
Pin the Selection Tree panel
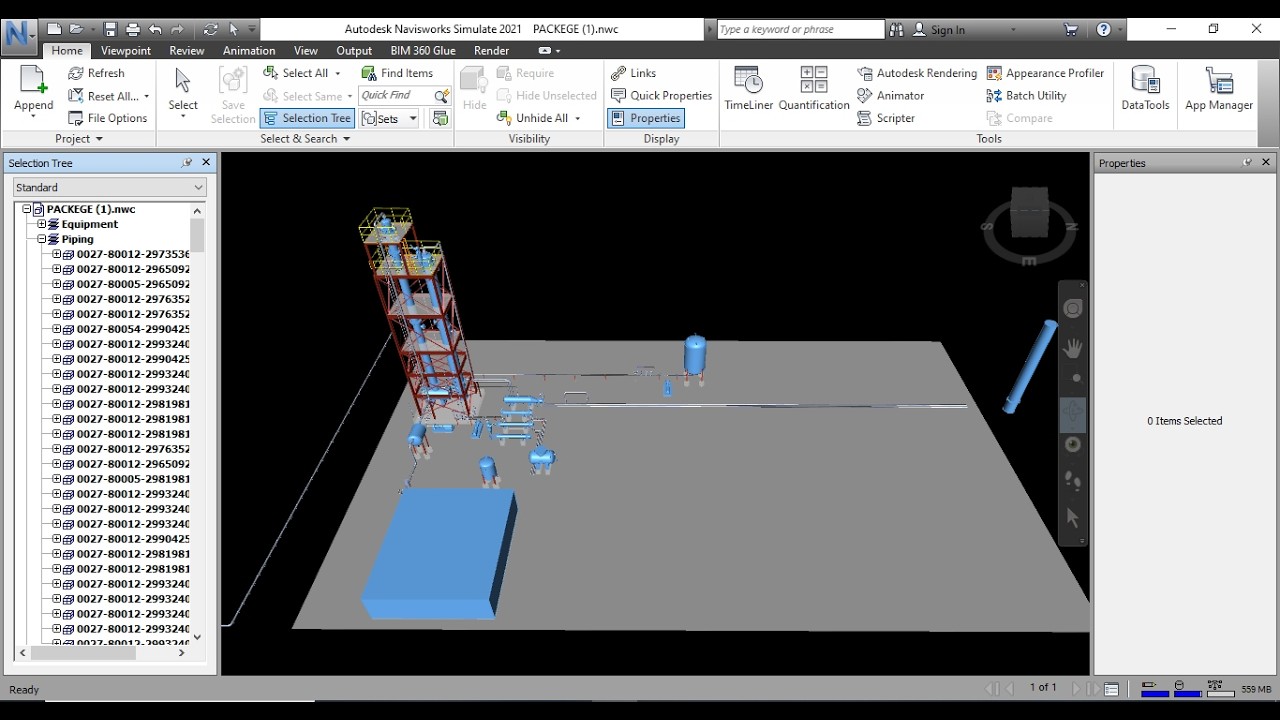[187, 163]
